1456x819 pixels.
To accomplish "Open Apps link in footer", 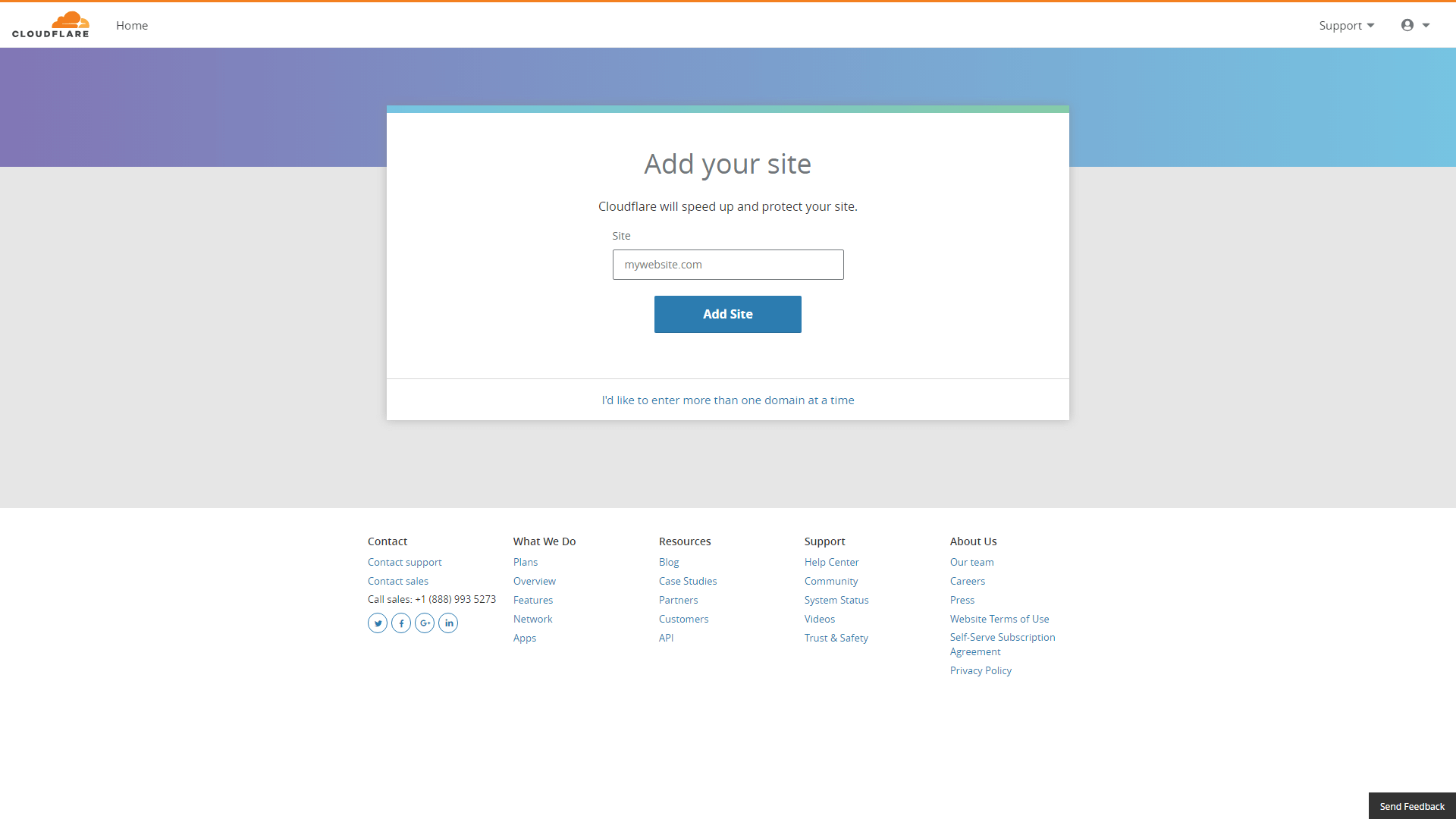I will pos(525,638).
